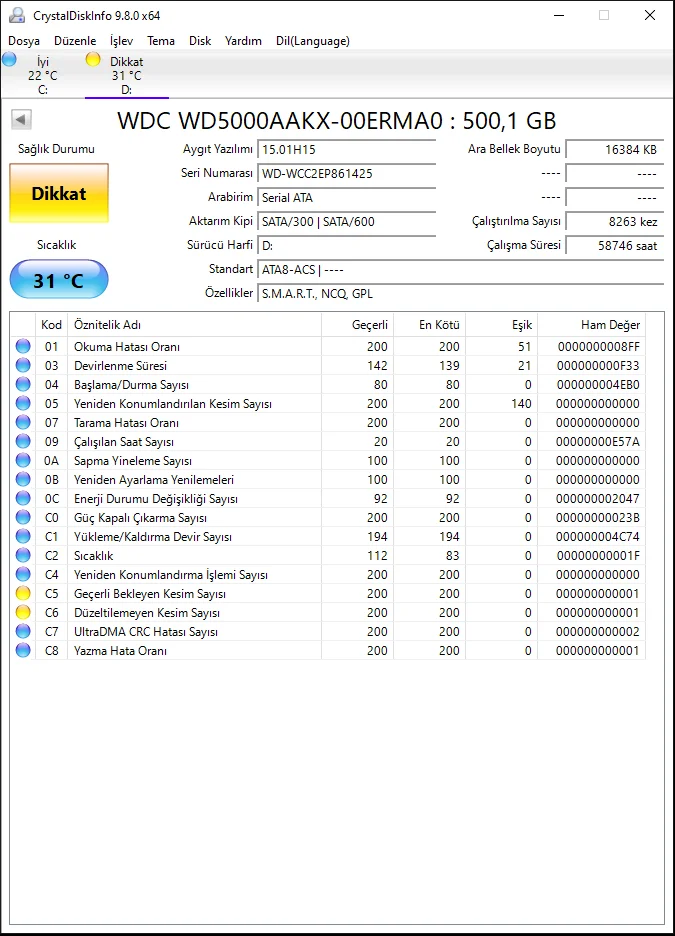Open the Dil(Language) menu
The width and height of the screenshot is (675, 936).
click(x=313, y=41)
